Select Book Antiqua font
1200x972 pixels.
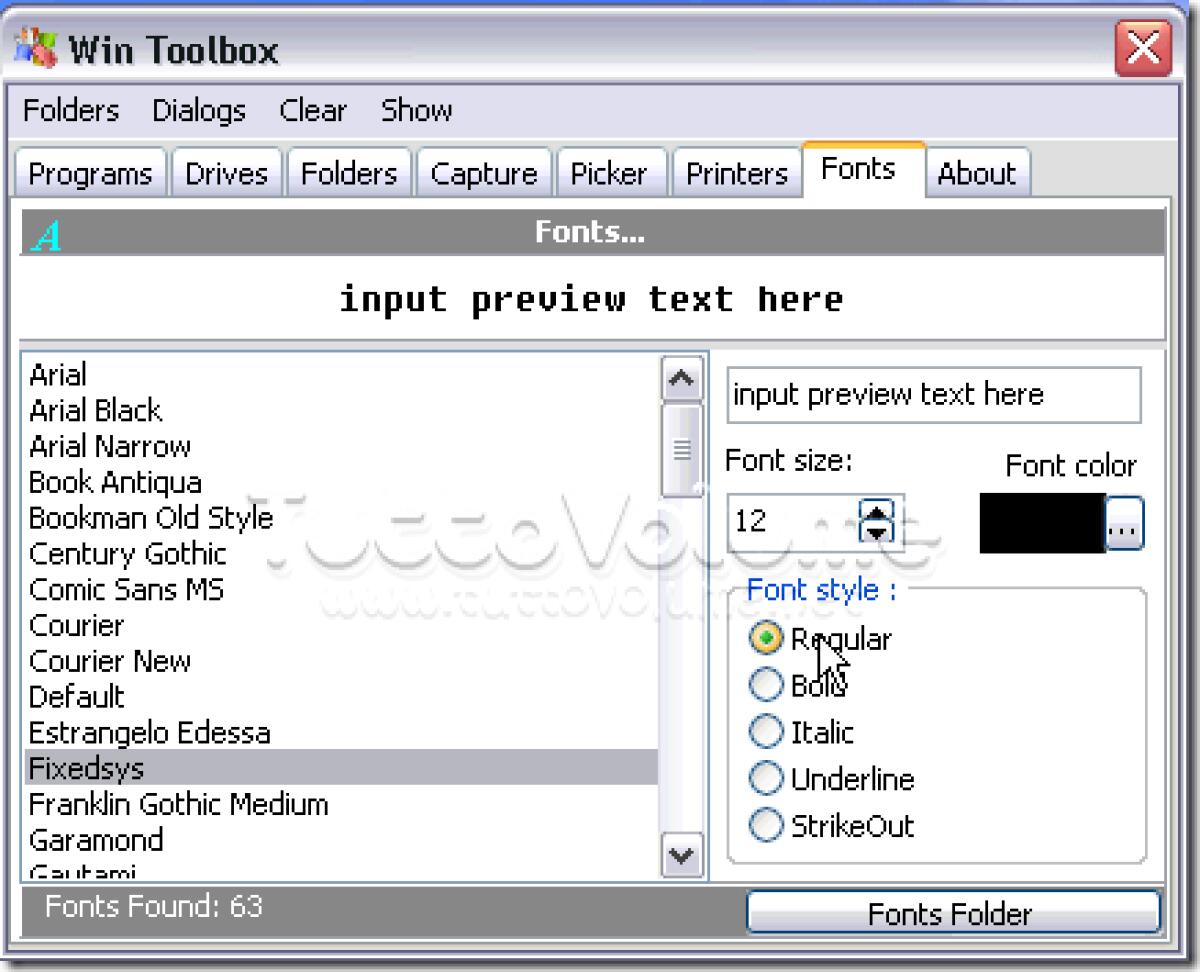340,482
